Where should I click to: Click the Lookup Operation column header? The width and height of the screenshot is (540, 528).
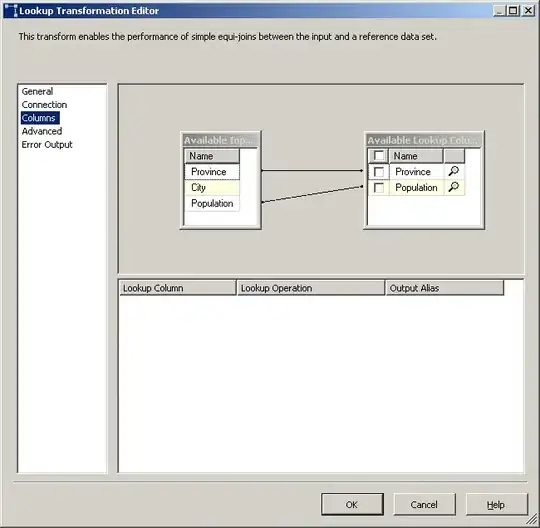coord(311,288)
